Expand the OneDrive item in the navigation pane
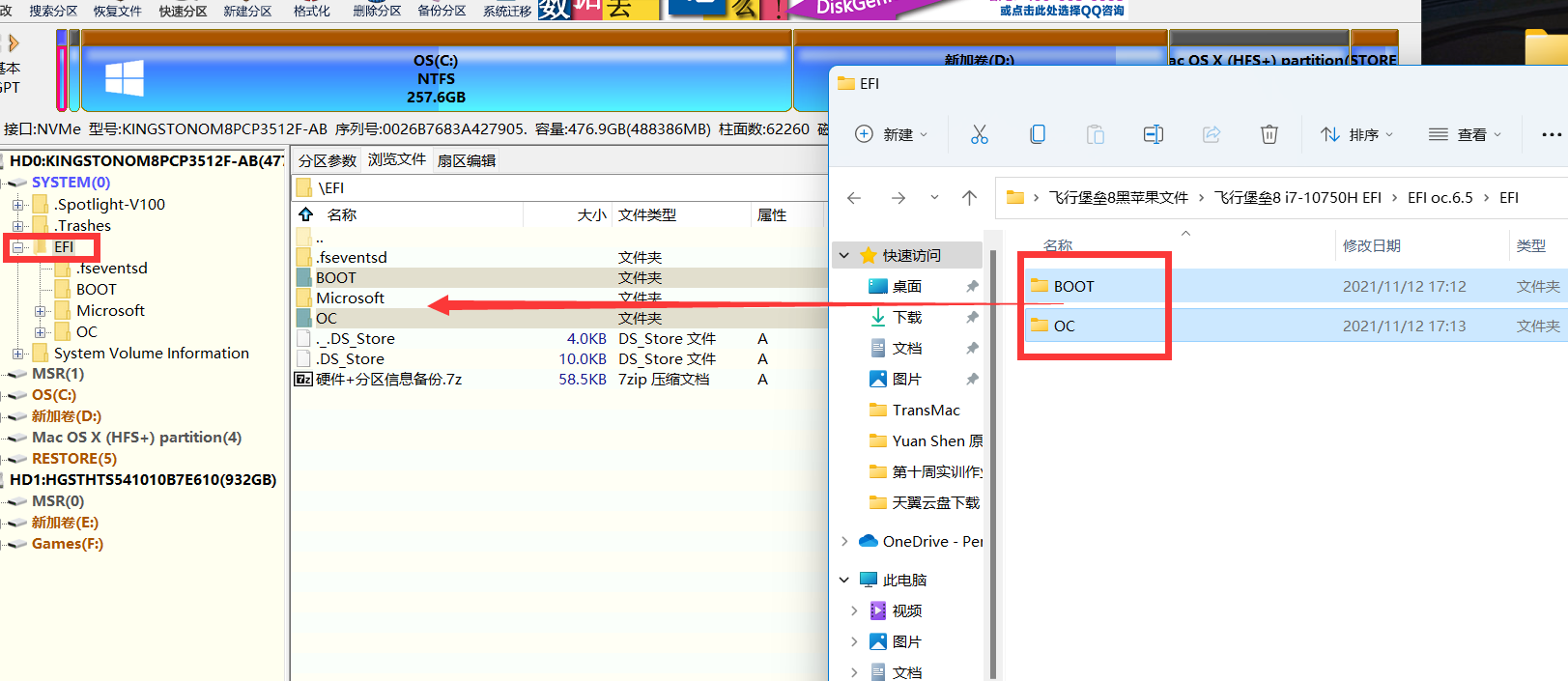This screenshot has height=681, width=1568. click(844, 541)
